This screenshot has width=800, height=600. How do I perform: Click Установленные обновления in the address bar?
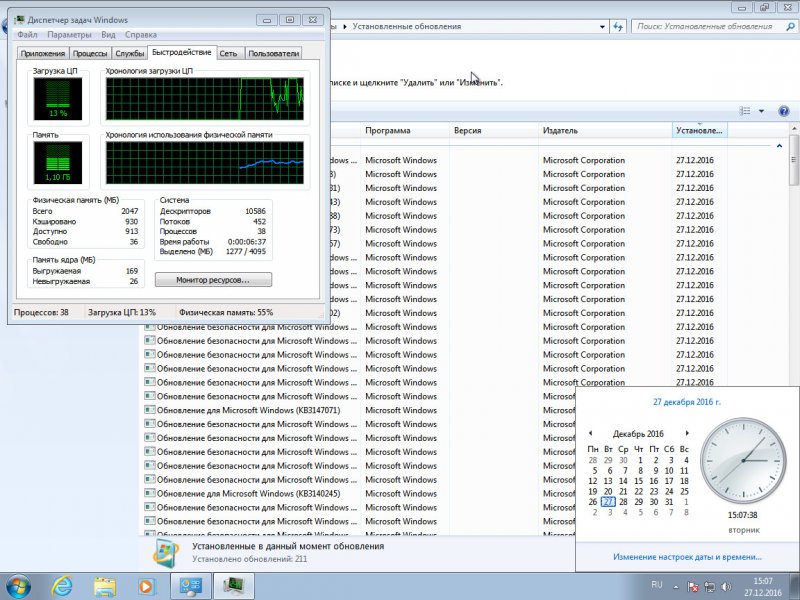tap(407, 27)
